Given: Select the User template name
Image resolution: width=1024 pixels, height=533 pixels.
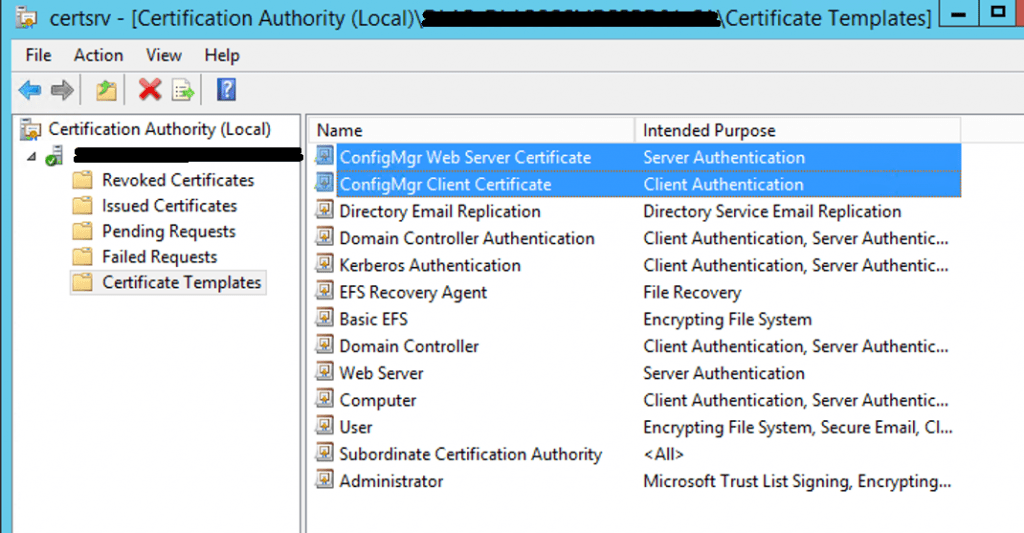Looking at the screenshot, I should point(355,427).
